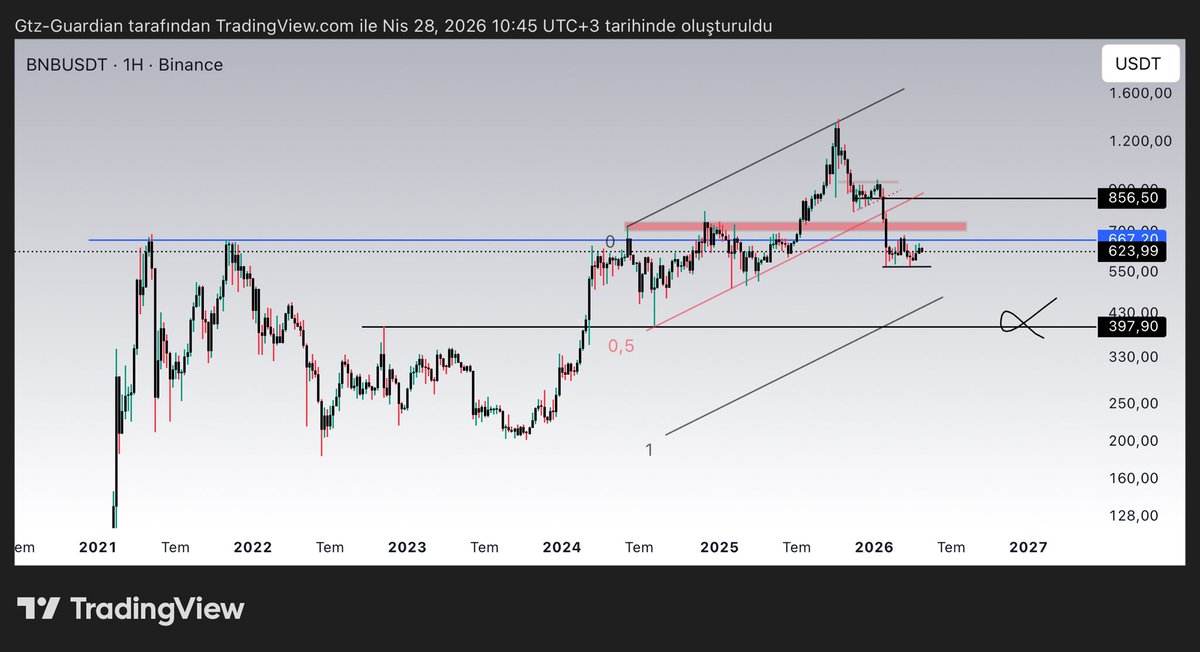1200x652 pixels.
Task: Click the 2022 time axis label
Action: 252,547
